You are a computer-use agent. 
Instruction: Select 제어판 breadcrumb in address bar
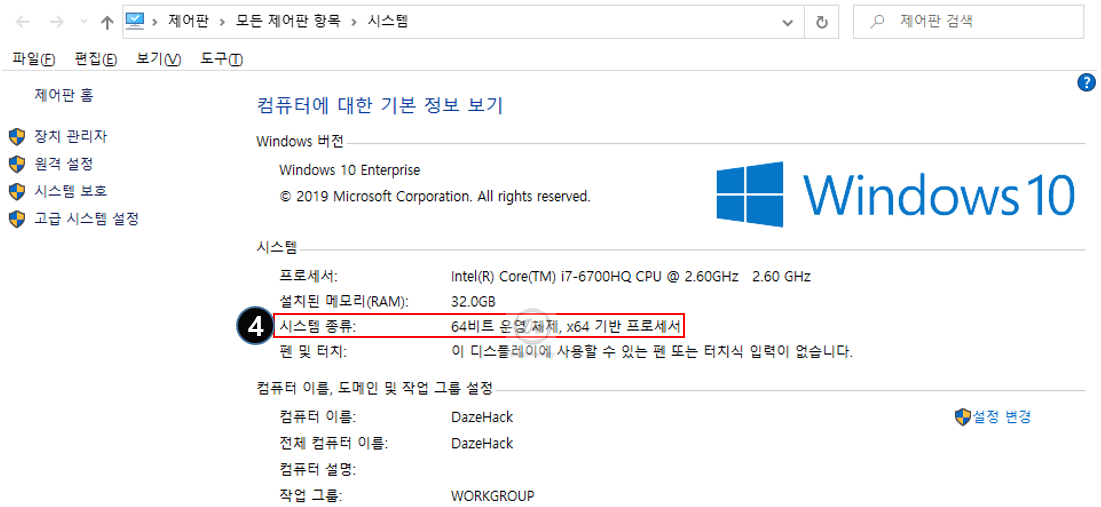(x=188, y=22)
